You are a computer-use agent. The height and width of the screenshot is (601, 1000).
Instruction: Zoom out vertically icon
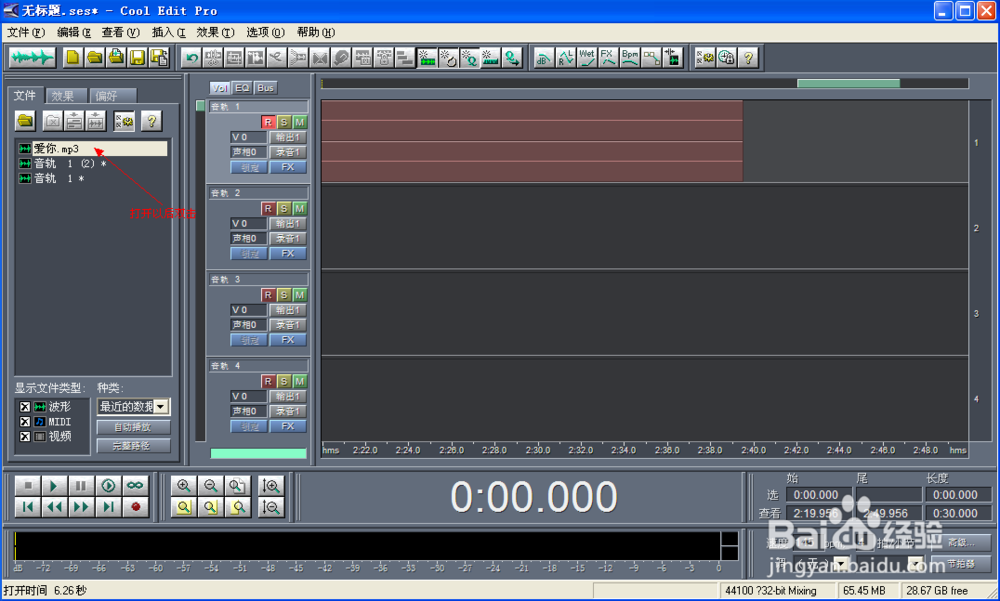click(271, 507)
